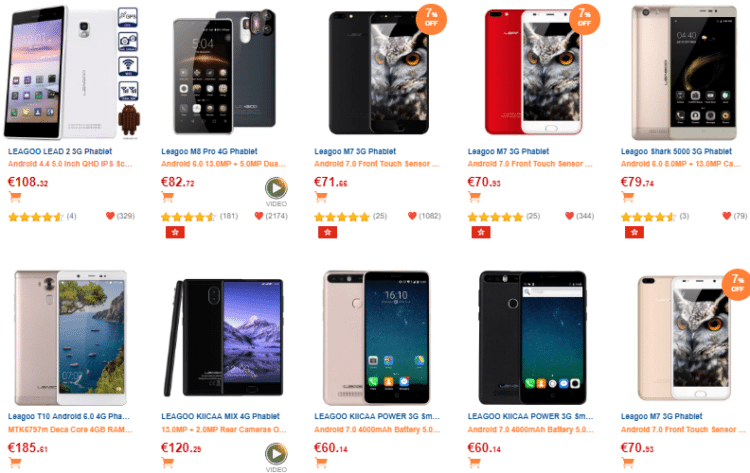Click the black KIICAA POWER phone image
The height and width of the screenshot is (473, 750).
pyautogui.click(x=532, y=337)
